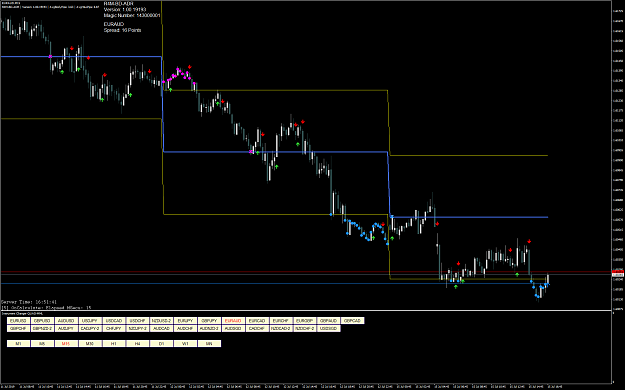The image size is (625, 390).
Task: Choose the NZDJPY-2 symbol button
Action: tap(138, 329)
